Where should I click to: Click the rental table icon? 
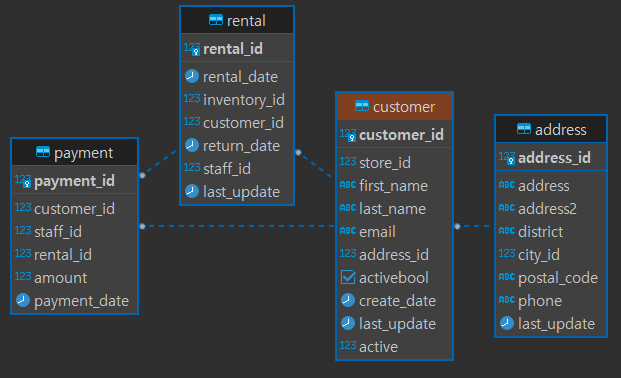(216, 20)
